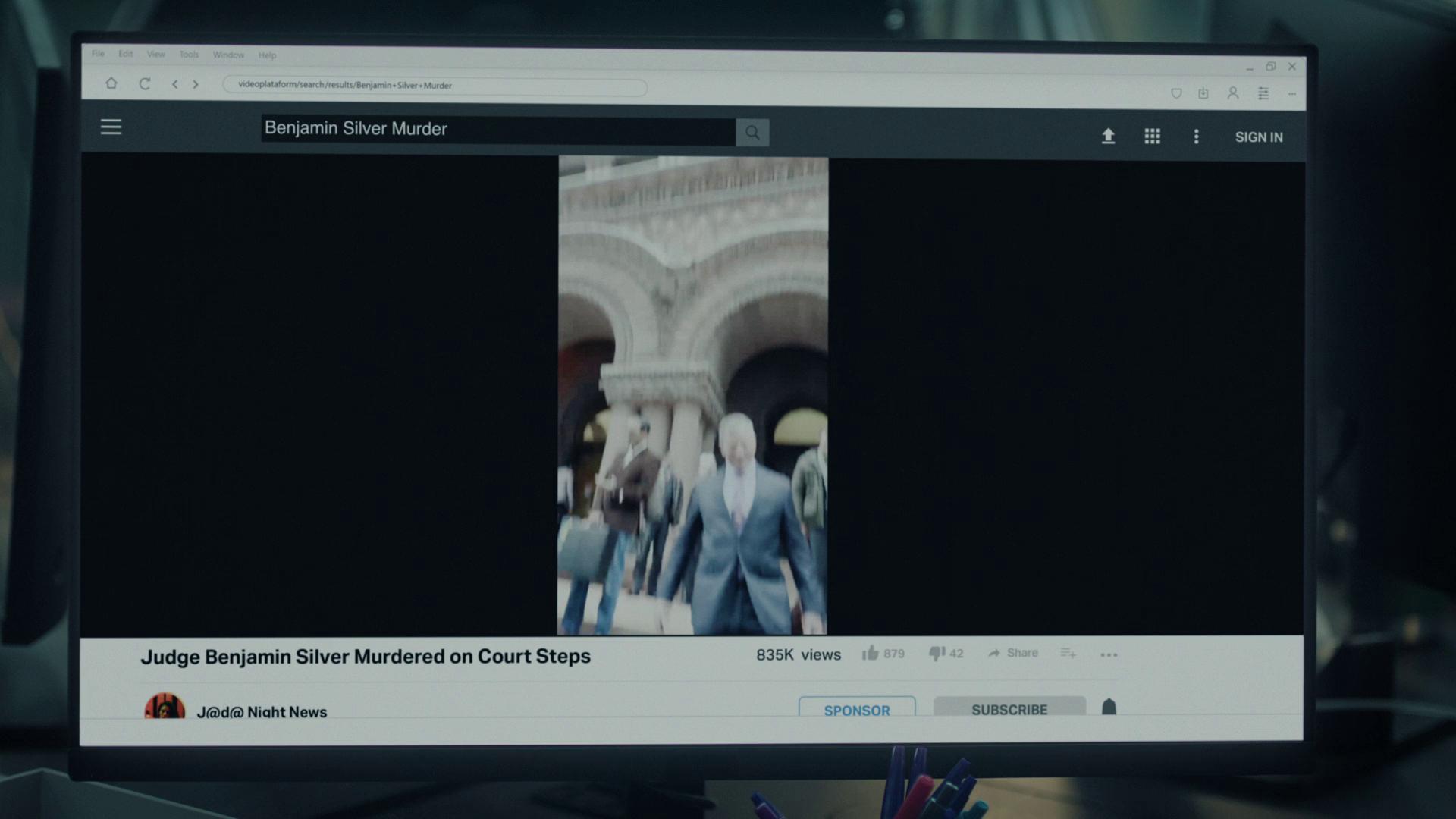Click the SUBSCRIBE button
This screenshot has height=819, width=1456.
(1009, 708)
